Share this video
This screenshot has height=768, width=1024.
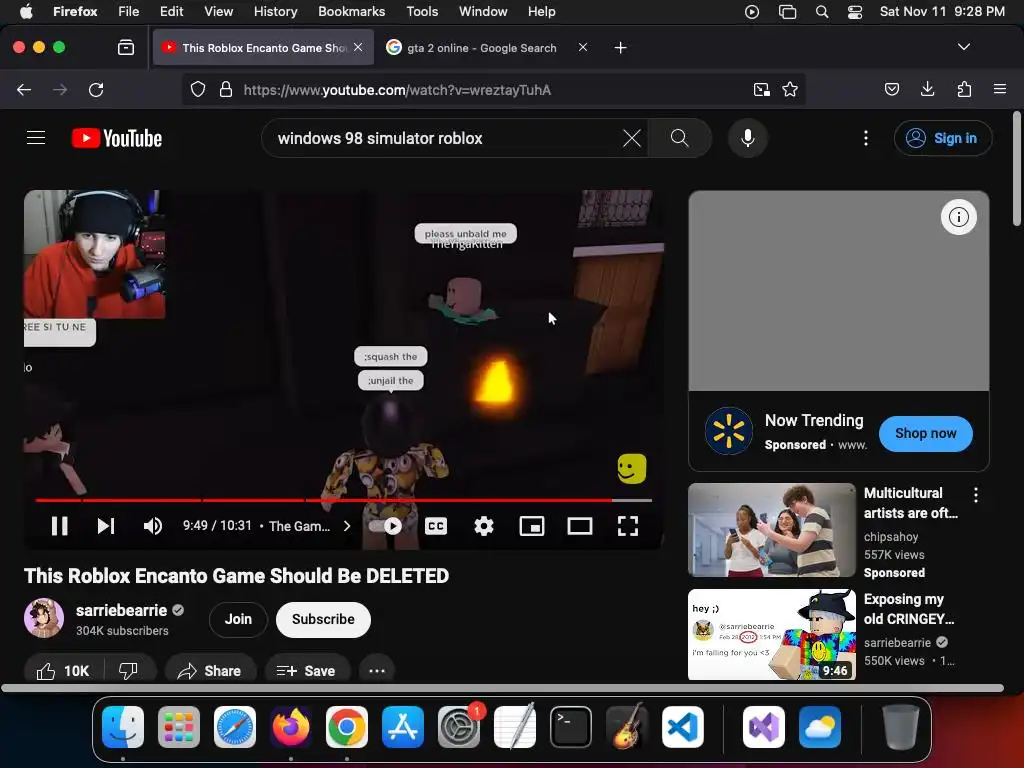209,671
